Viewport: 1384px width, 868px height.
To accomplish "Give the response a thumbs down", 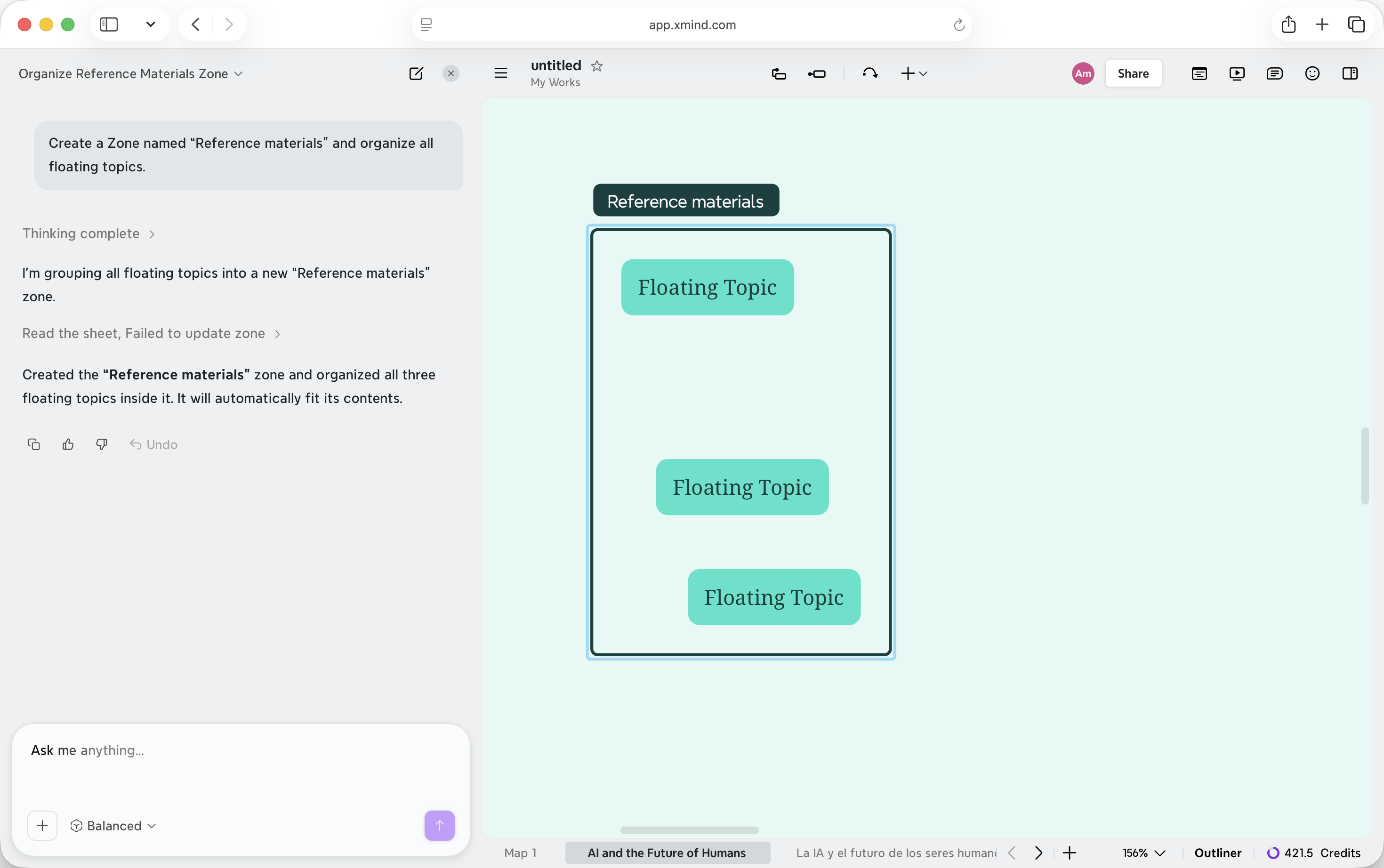I will pyautogui.click(x=102, y=444).
